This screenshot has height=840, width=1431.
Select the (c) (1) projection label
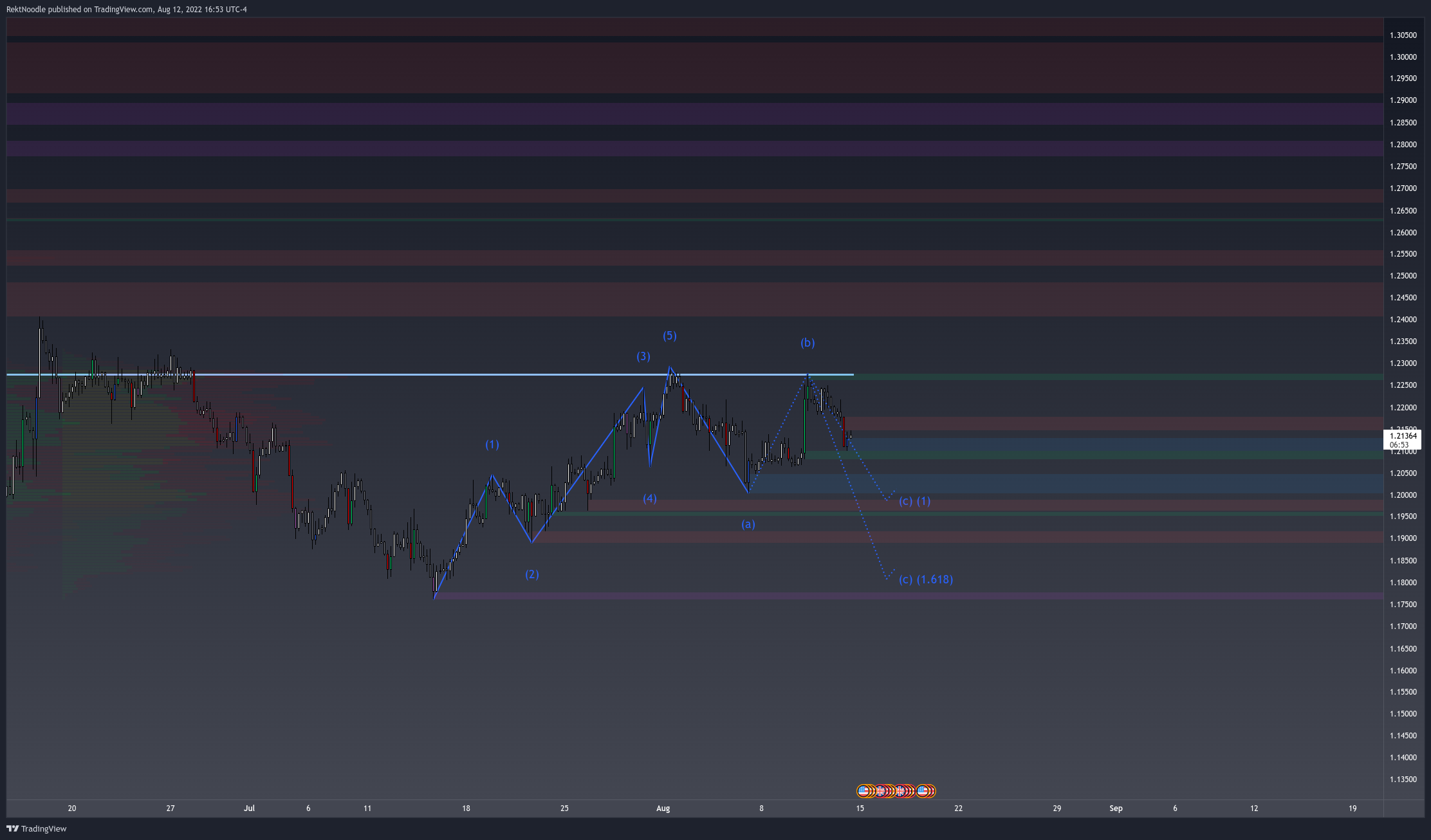click(x=914, y=501)
